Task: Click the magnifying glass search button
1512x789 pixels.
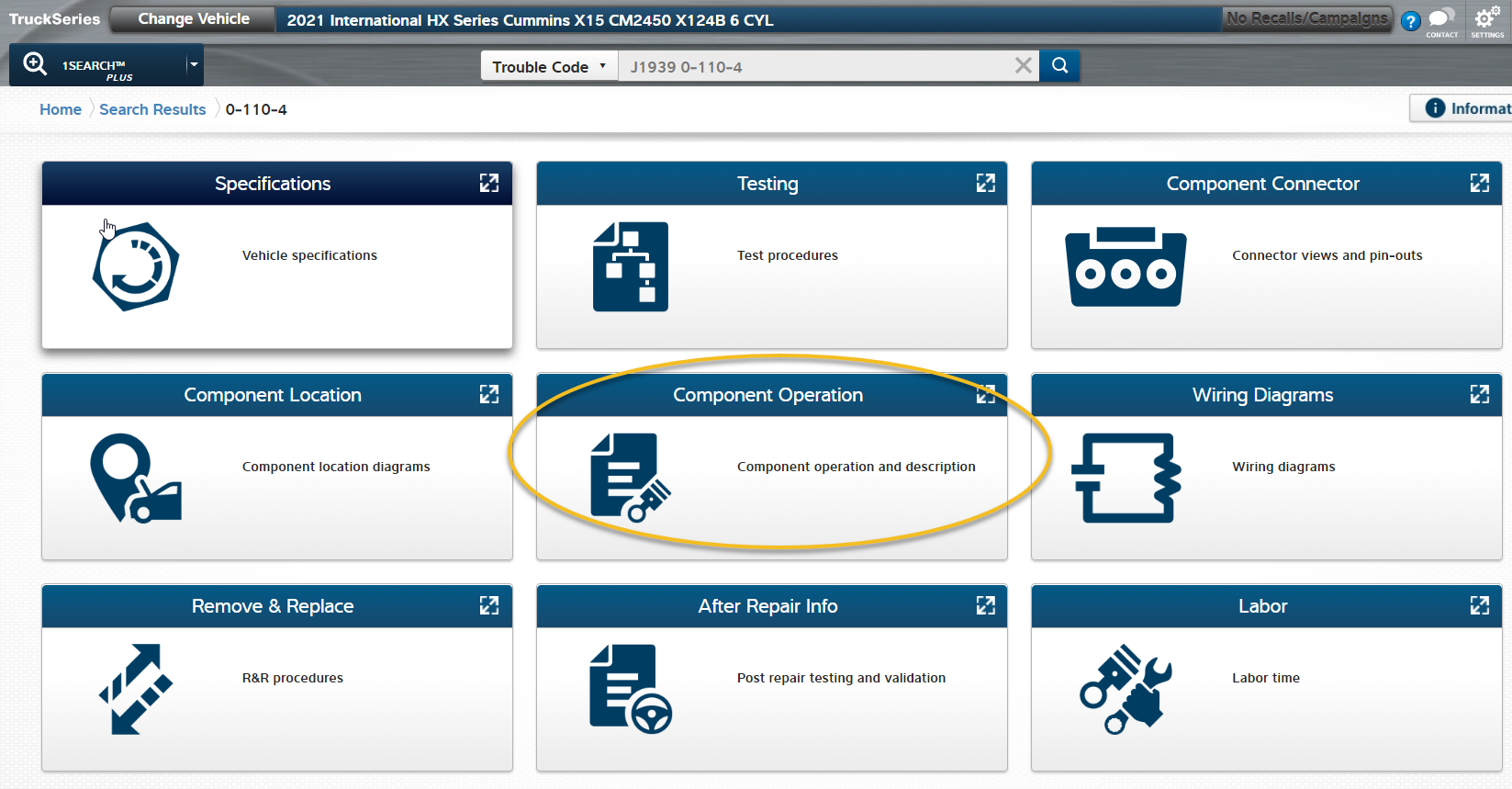Action: click(x=1059, y=65)
